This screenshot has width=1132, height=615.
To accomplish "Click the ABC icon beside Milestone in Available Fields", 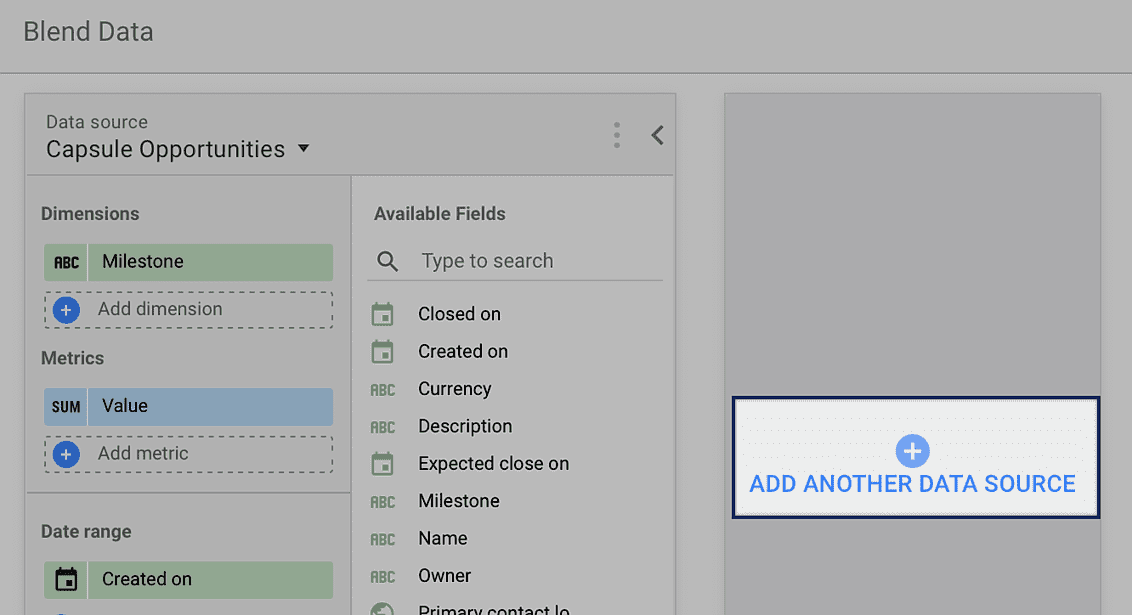I will pyautogui.click(x=383, y=502).
